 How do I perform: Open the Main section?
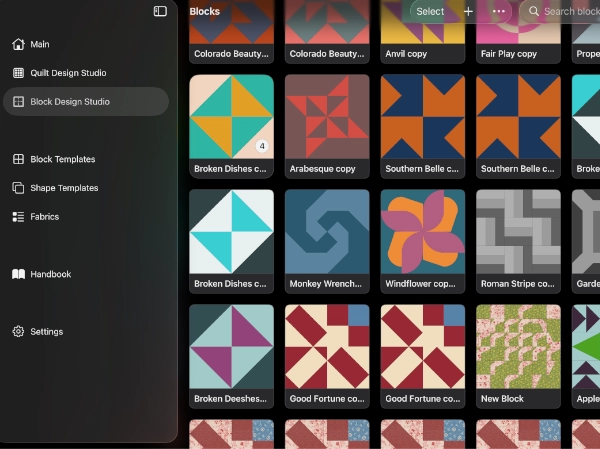(86, 44)
